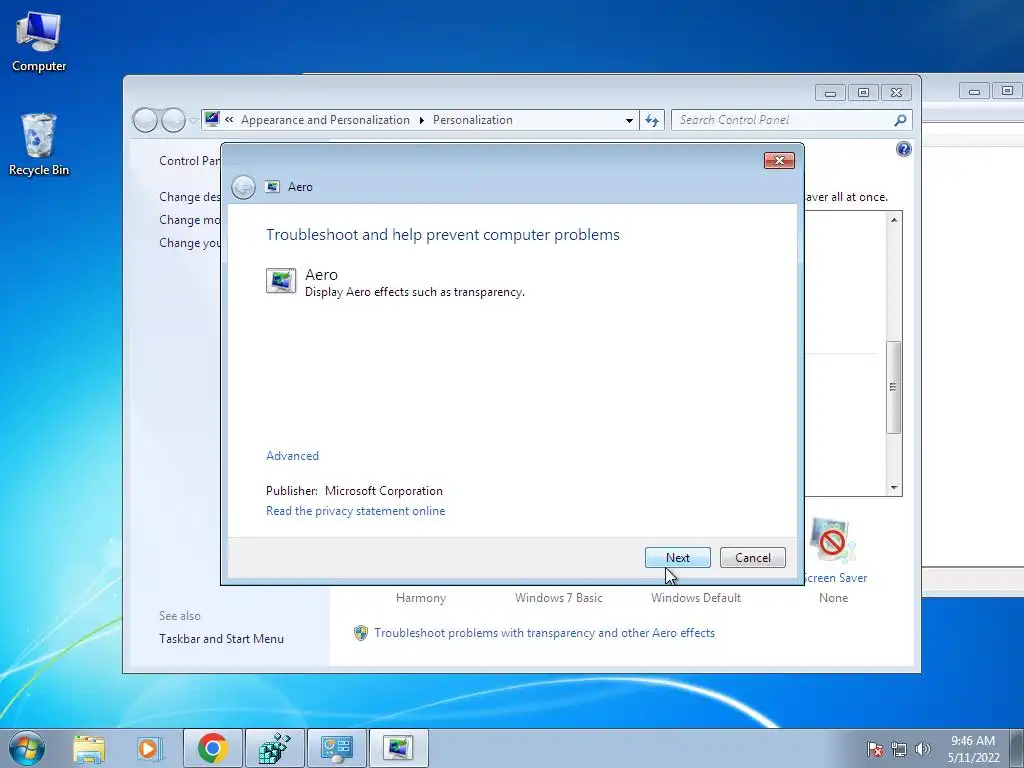Viewport: 1024px width, 768px height.
Task: Go to Appearance and Personalization breadcrumb
Action: pos(325,120)
